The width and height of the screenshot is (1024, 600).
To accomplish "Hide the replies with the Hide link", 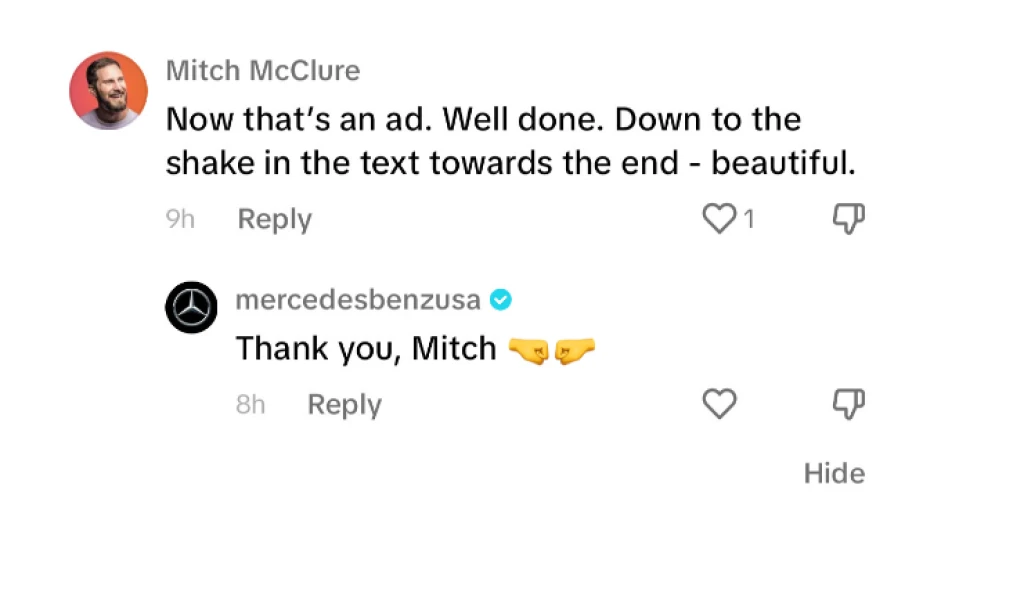I will [834, 473].
